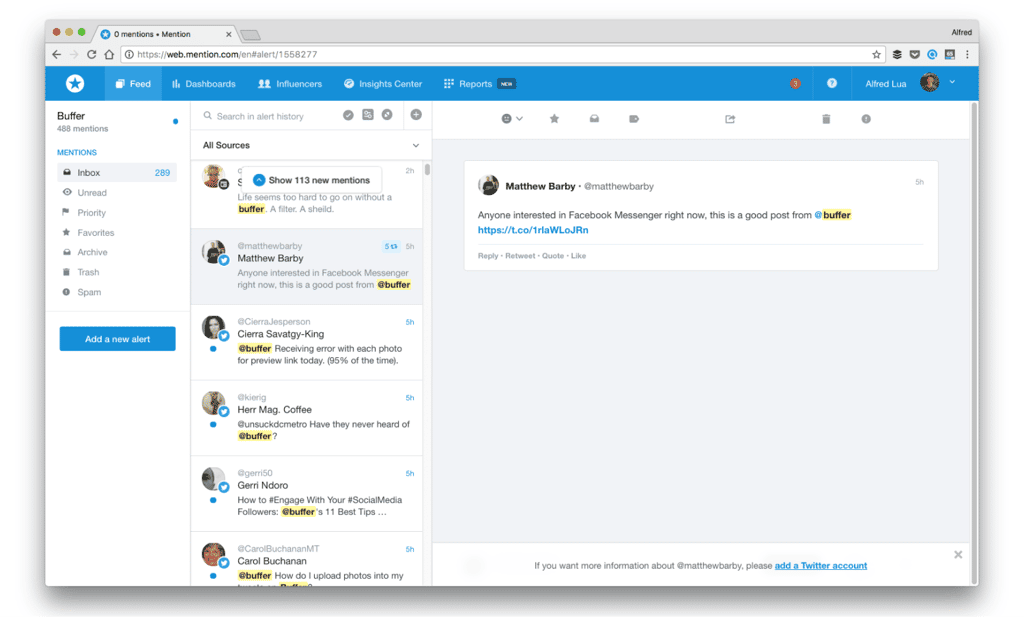Select the Inbox folder
This screenshot has height=617, width=1024.
click(117, 172)
